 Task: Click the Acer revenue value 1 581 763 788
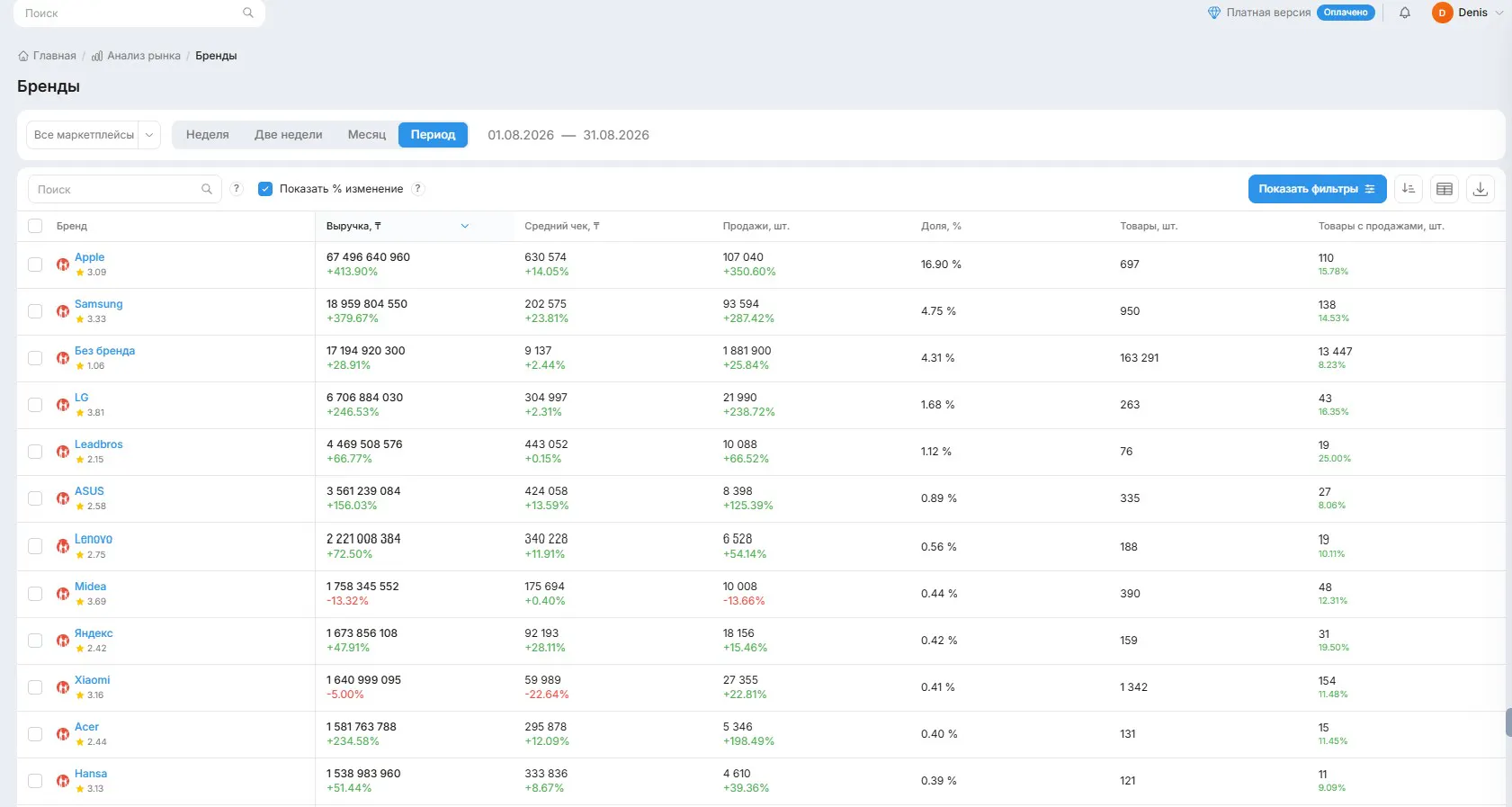click(362, 727)
